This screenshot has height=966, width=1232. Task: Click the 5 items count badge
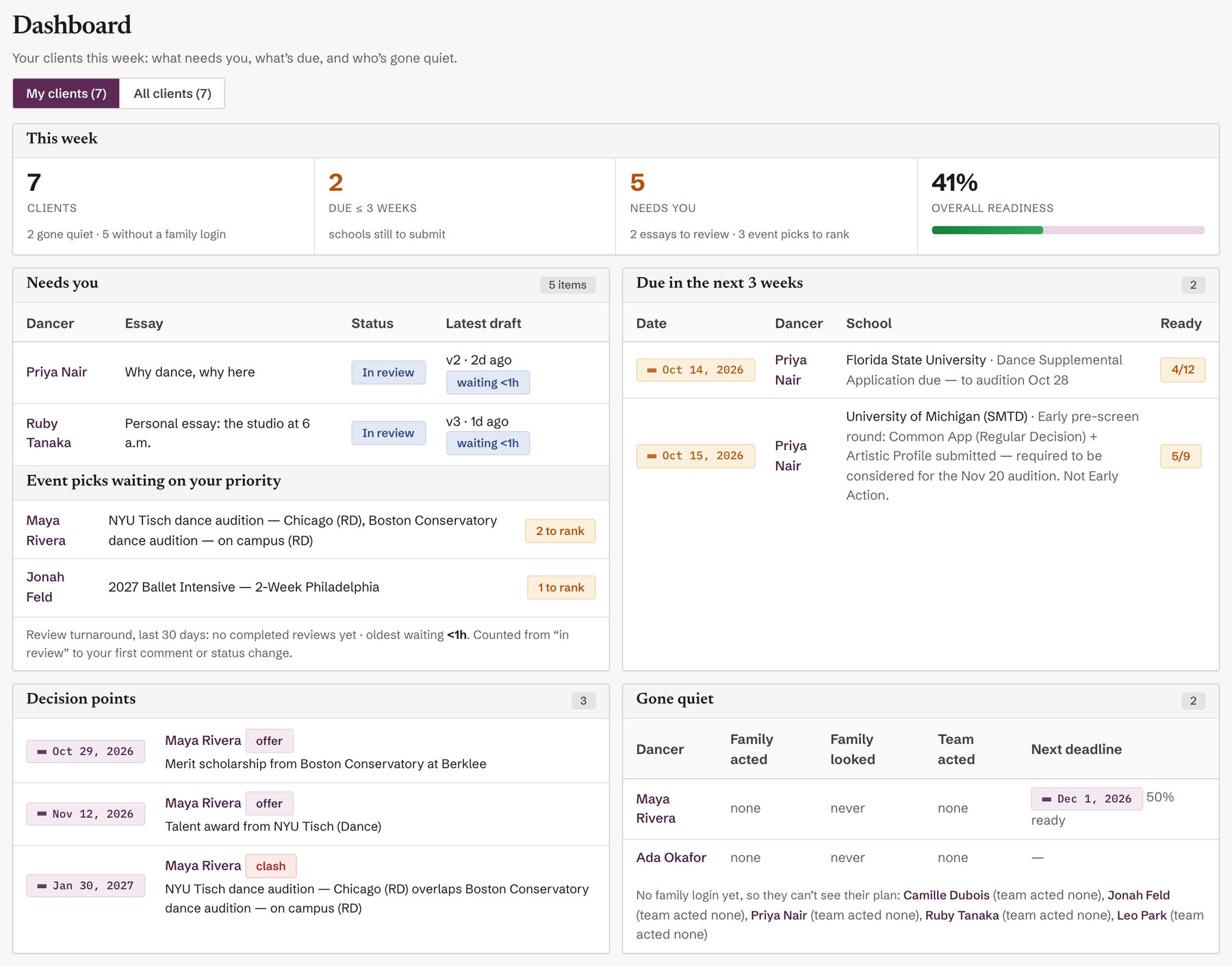pos(567,285)
